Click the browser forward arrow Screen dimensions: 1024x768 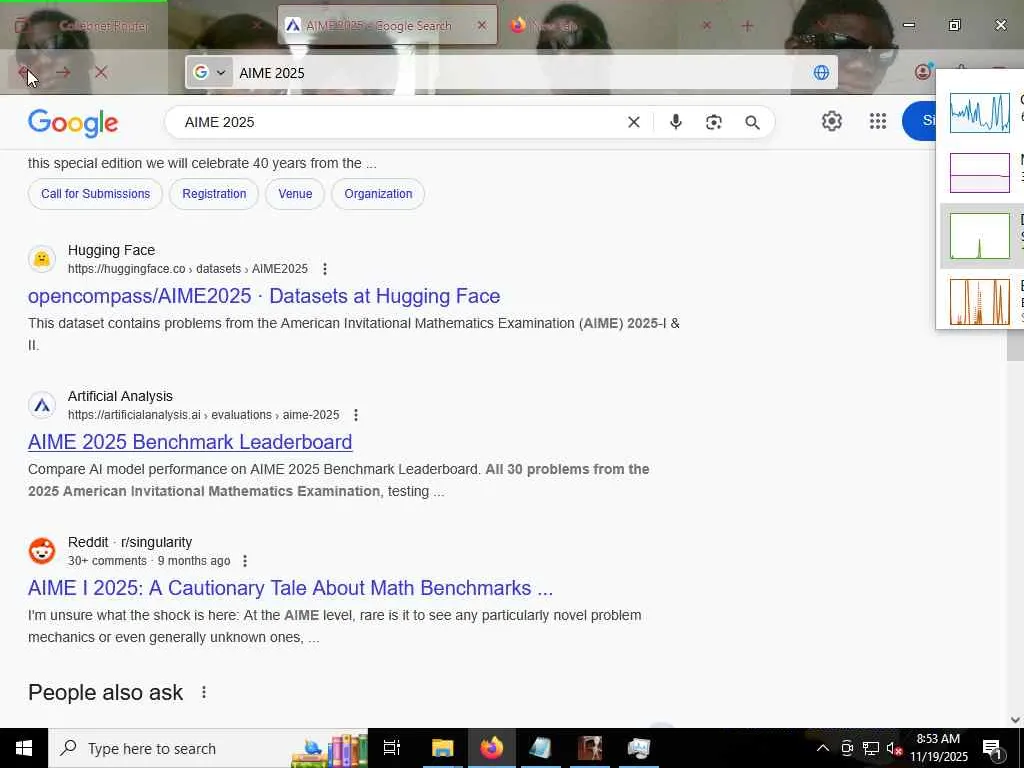coord(63,72)
